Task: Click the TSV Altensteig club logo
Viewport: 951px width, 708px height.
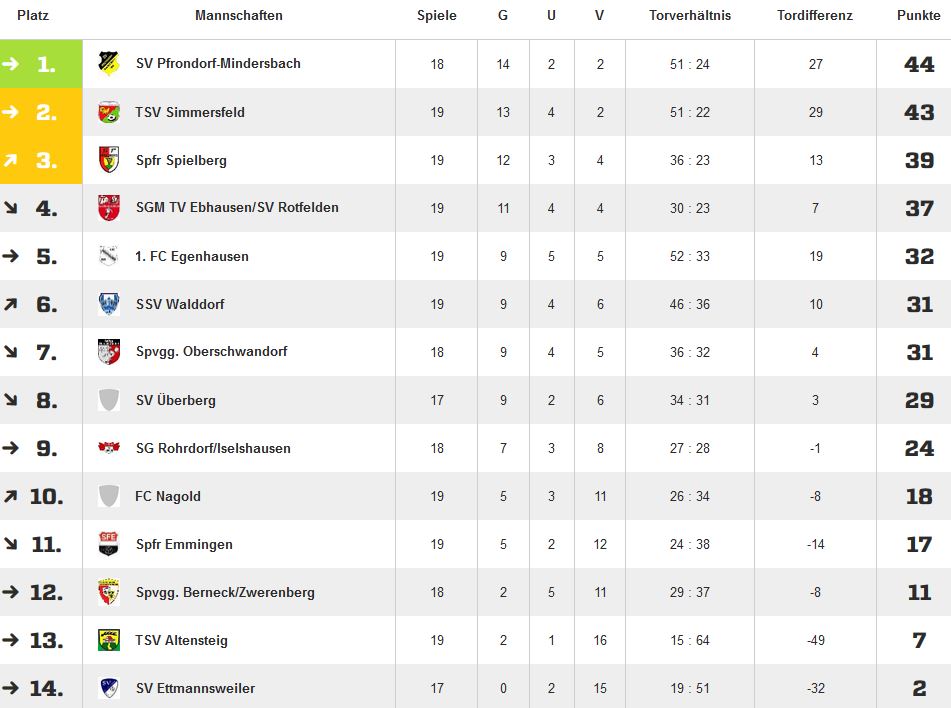Action: [109, 640]
